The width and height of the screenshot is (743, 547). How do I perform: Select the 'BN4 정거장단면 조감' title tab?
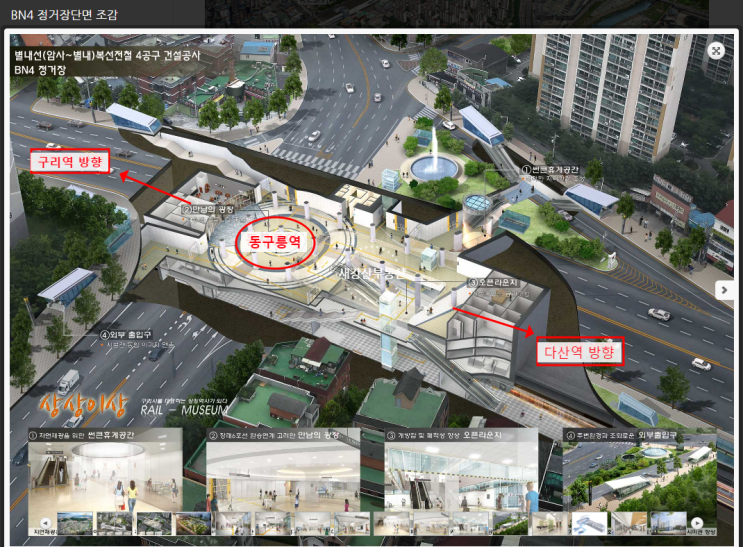64,15
